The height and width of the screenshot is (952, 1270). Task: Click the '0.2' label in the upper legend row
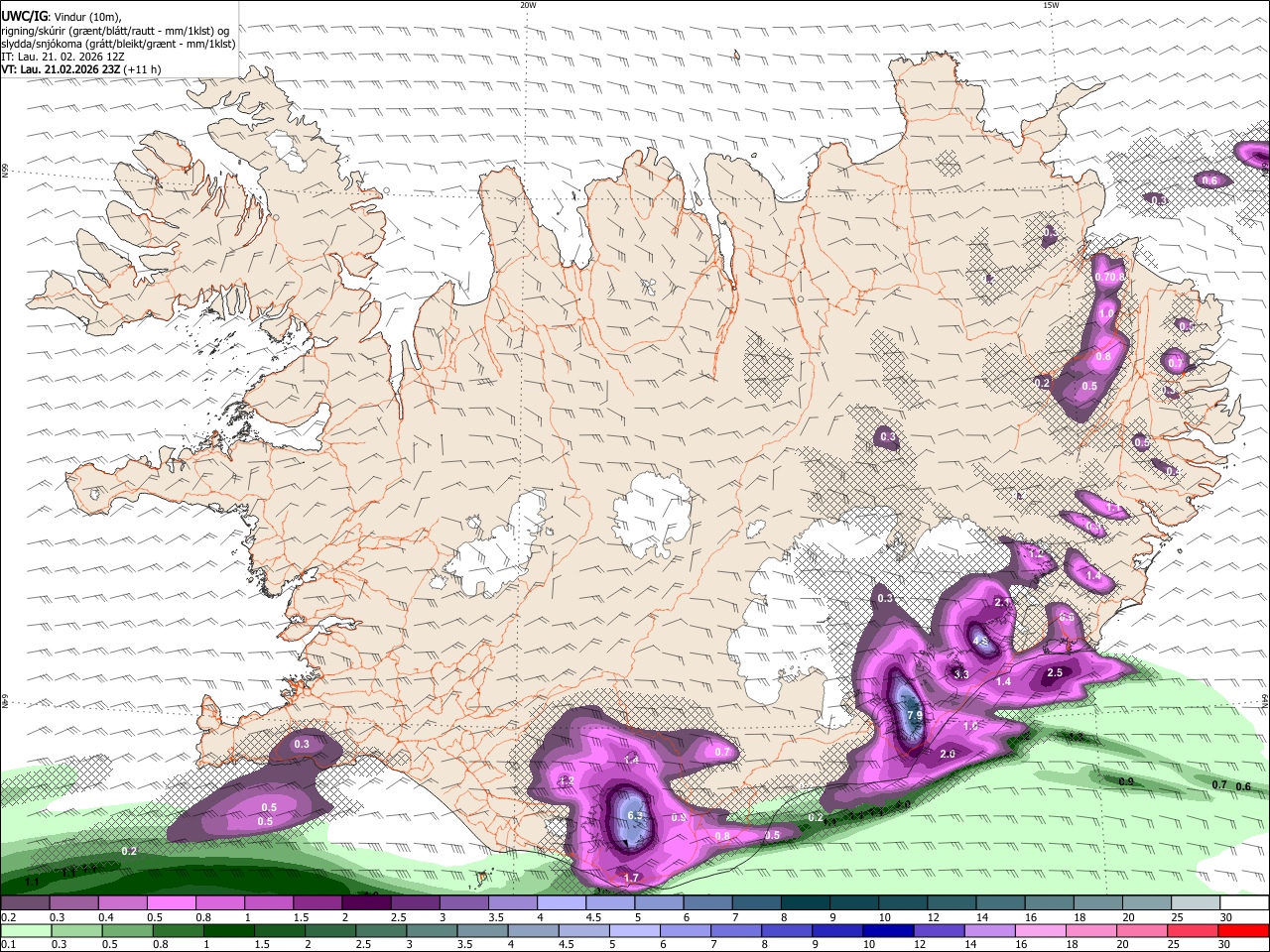click(9, 917)
